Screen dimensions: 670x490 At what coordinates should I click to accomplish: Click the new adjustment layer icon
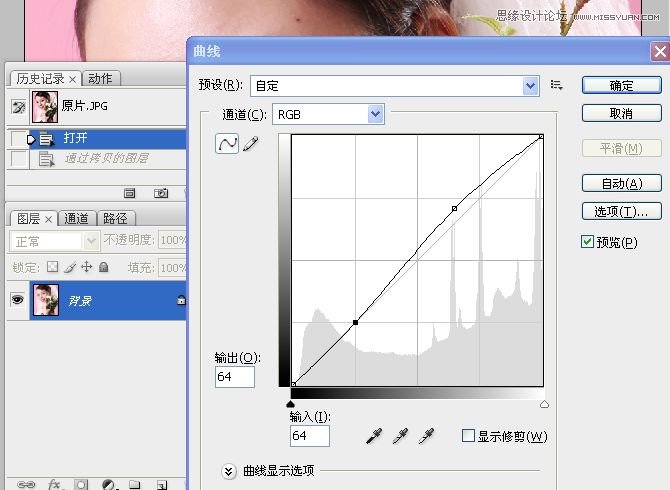pos(109,484)
